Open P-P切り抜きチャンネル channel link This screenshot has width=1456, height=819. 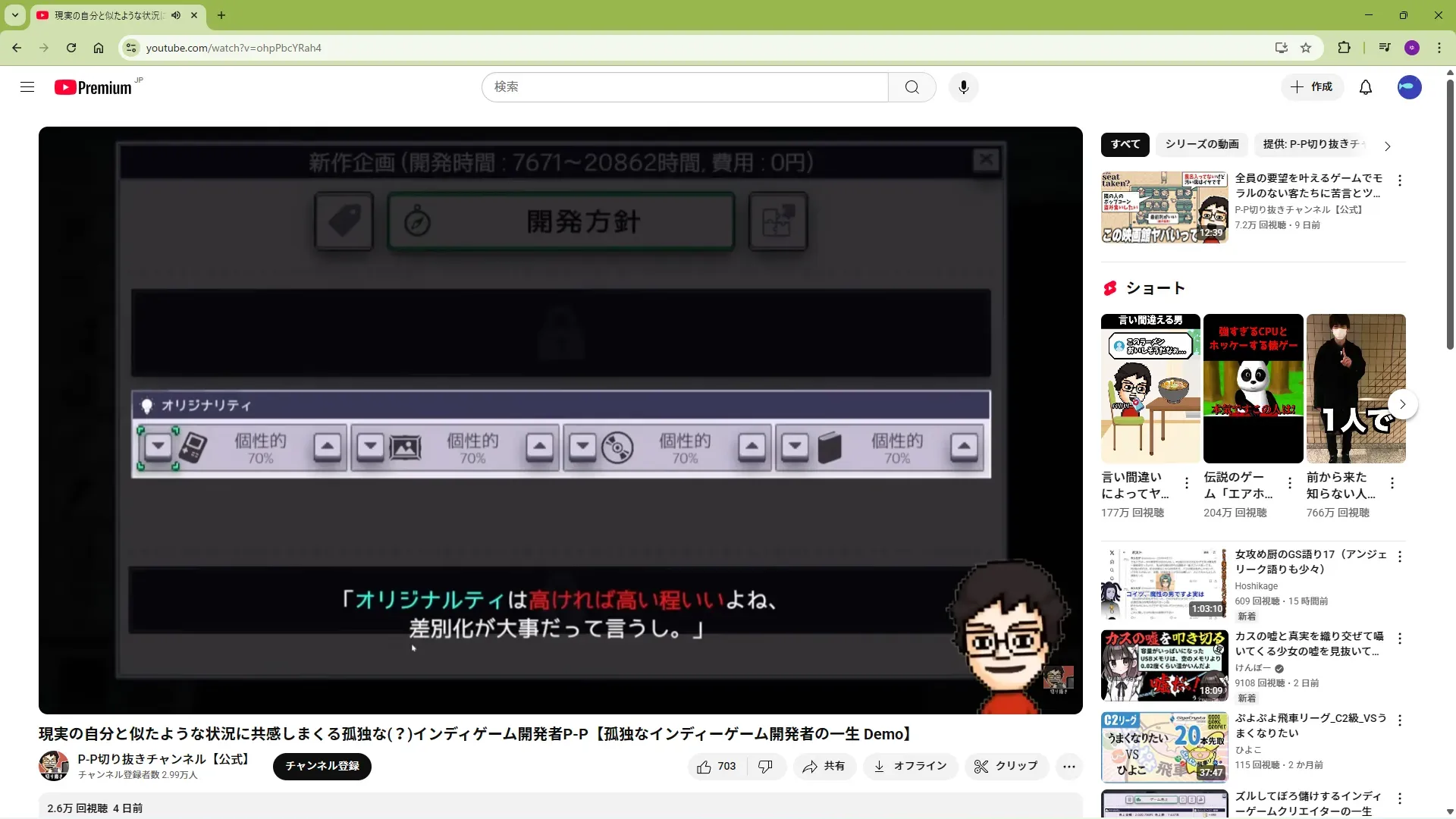tap(163, 758)
